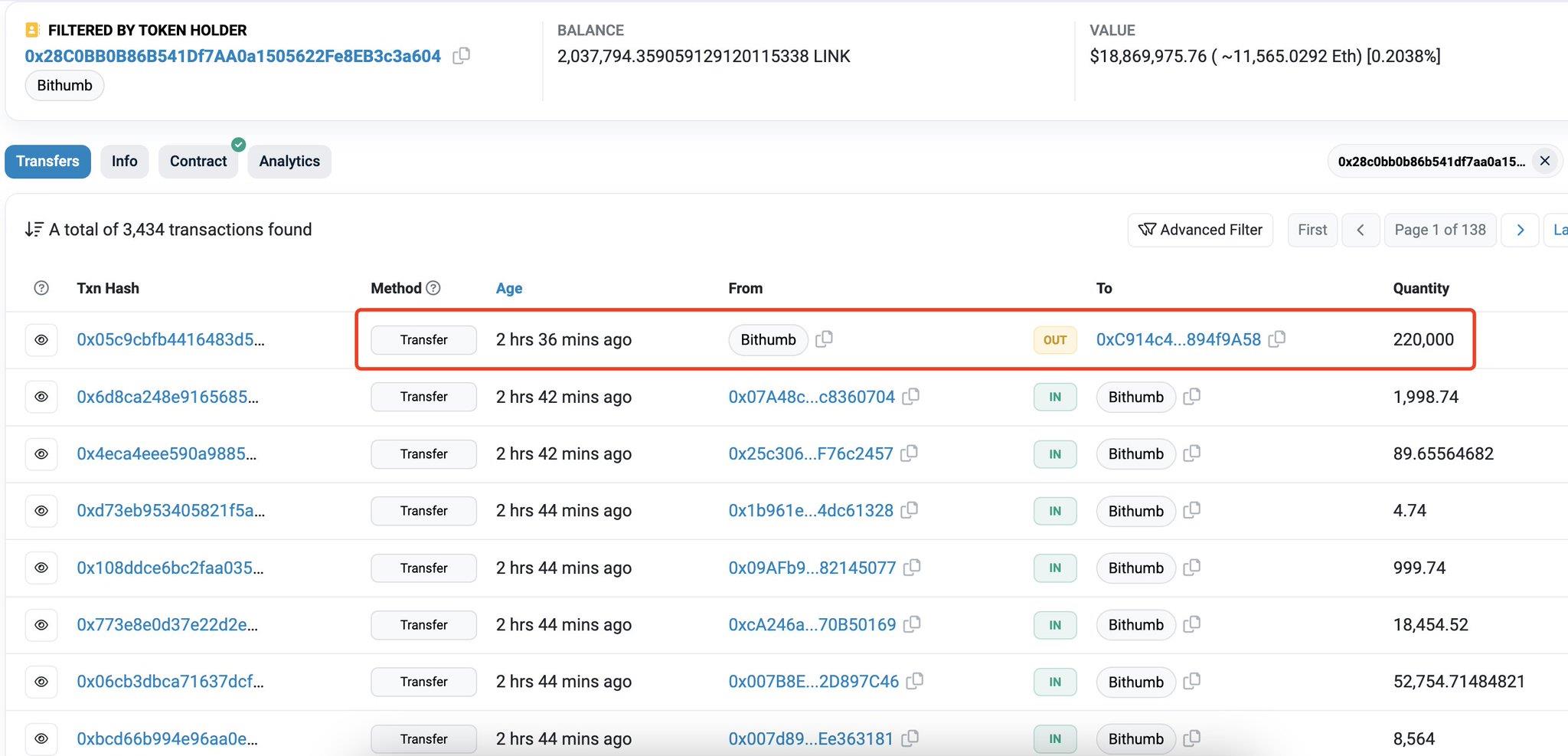Open sender address 0xcA246a...70B50169

[812, 624]
